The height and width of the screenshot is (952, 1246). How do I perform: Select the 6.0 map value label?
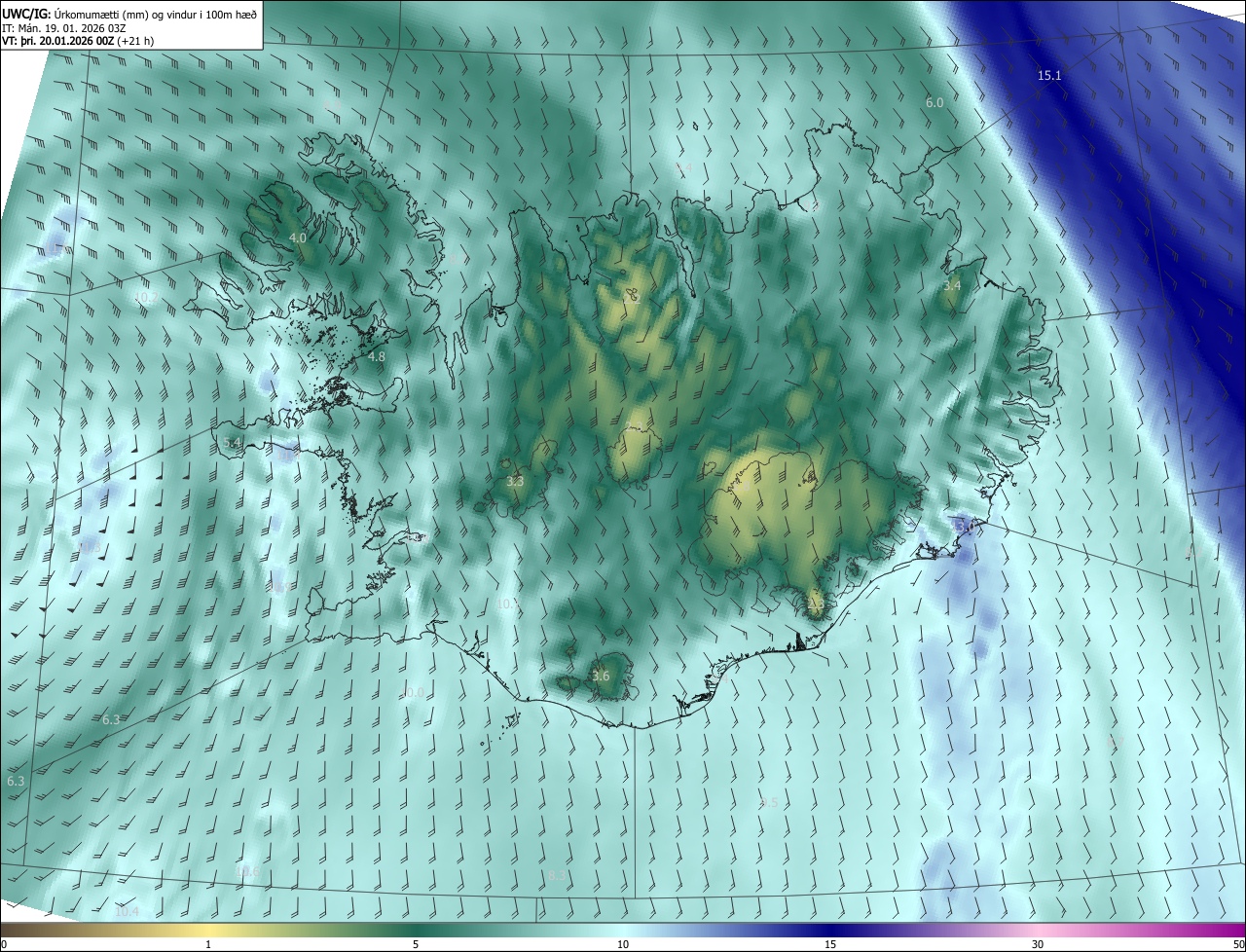coord(934,102)
